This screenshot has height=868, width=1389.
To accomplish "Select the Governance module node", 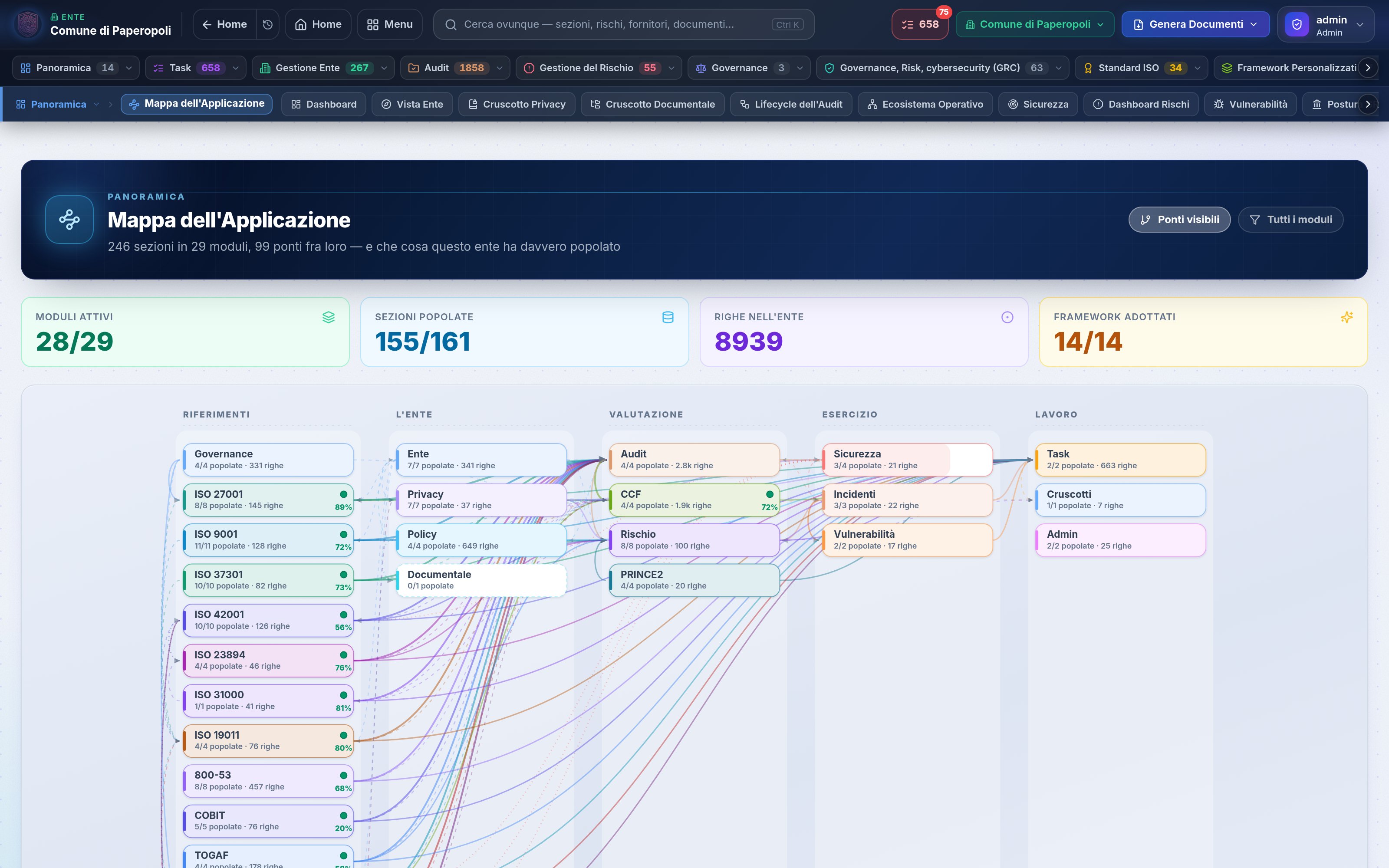I will pos(268,459).
